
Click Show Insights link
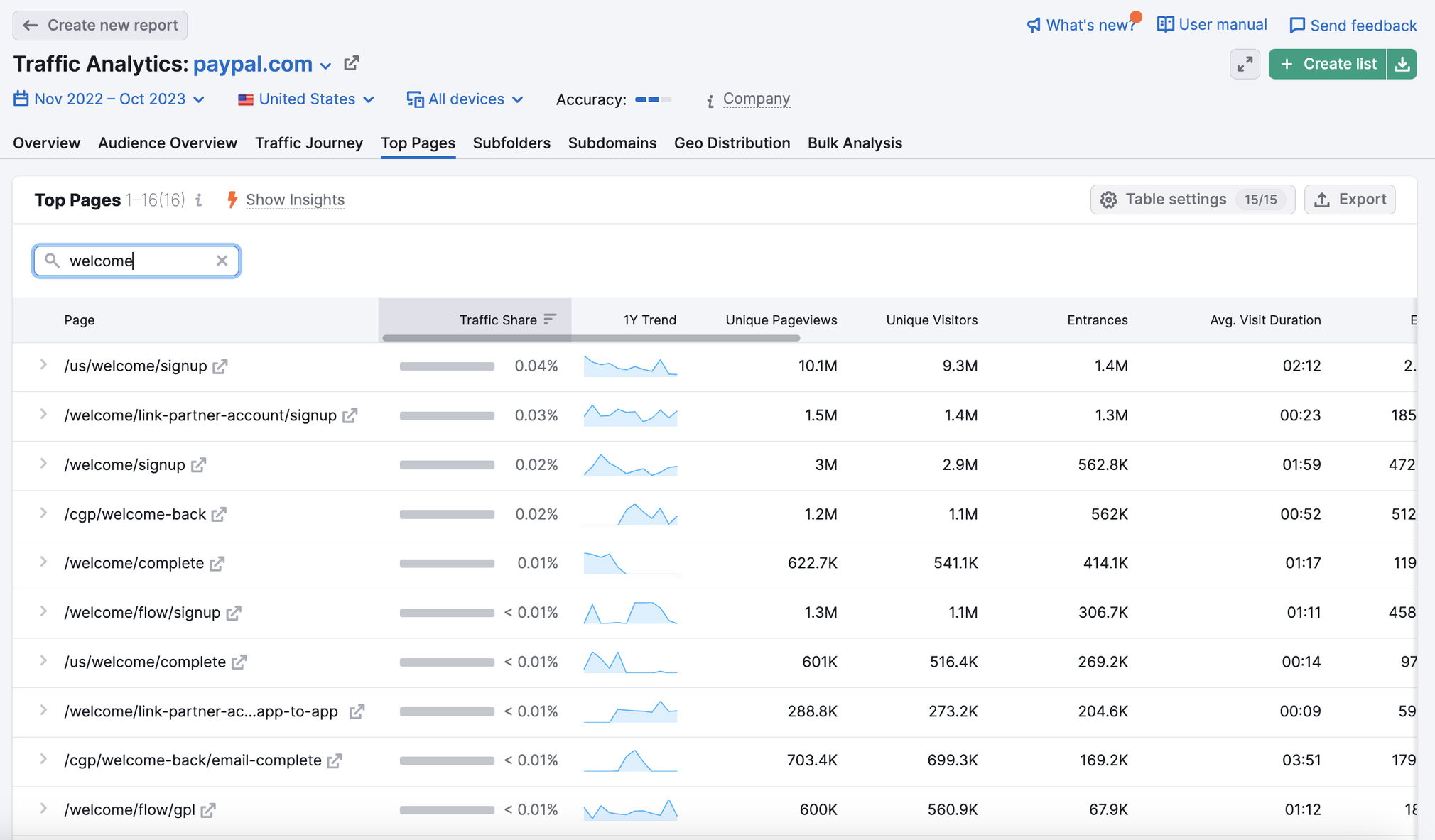coord(295,200)
